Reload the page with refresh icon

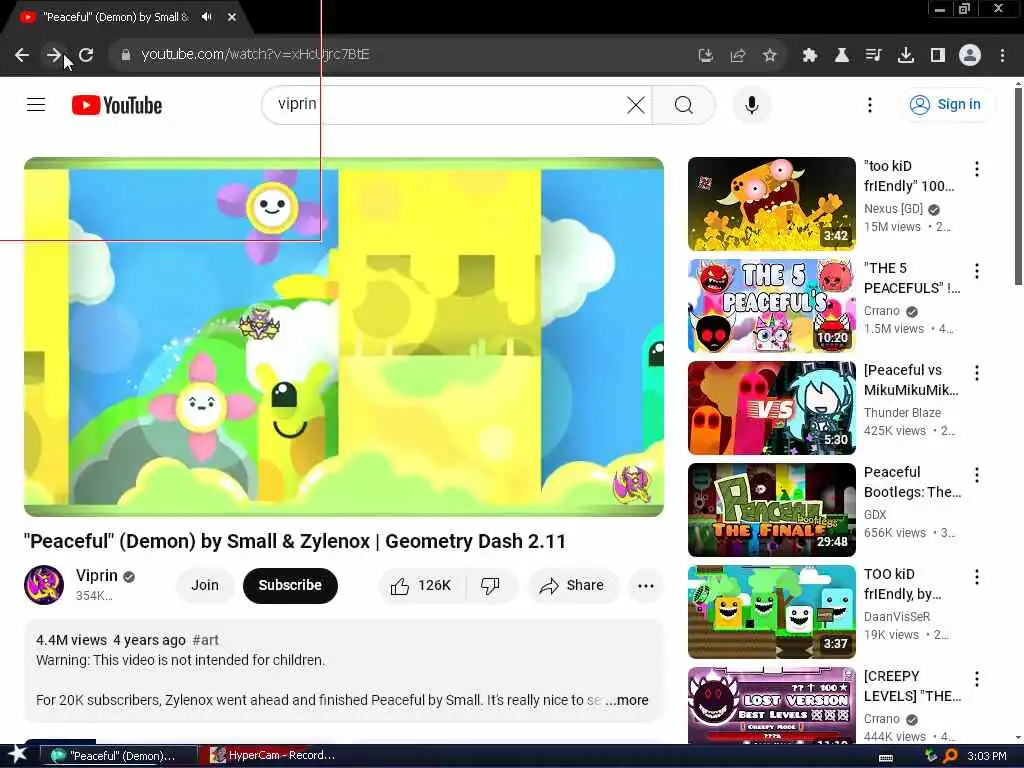coord(86,56)
